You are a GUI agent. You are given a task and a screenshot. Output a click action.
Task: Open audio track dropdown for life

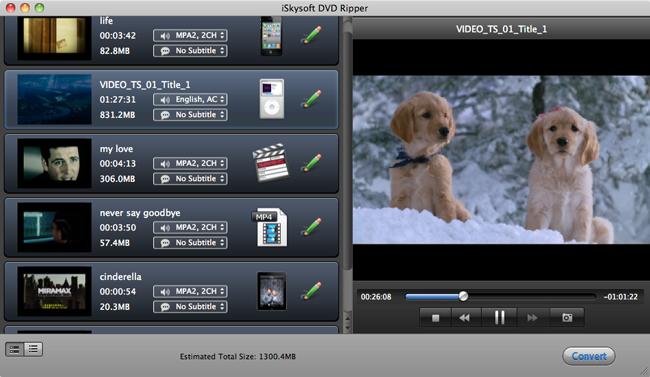click(x=190, y=36)
